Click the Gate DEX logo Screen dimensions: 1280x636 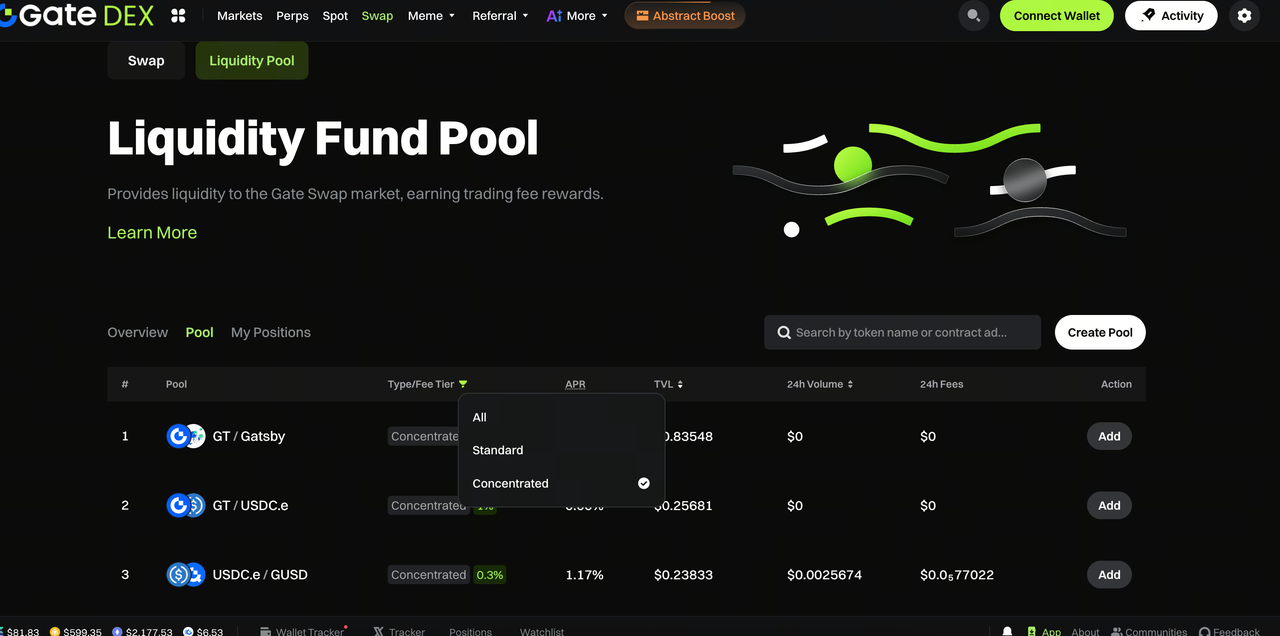76,16
